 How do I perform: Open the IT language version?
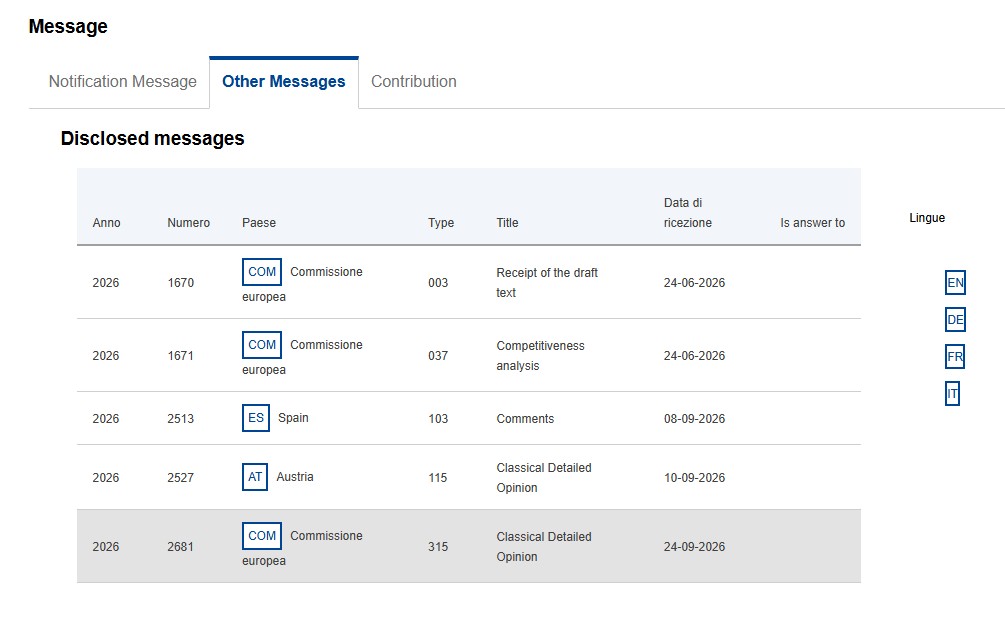(952, 394)
